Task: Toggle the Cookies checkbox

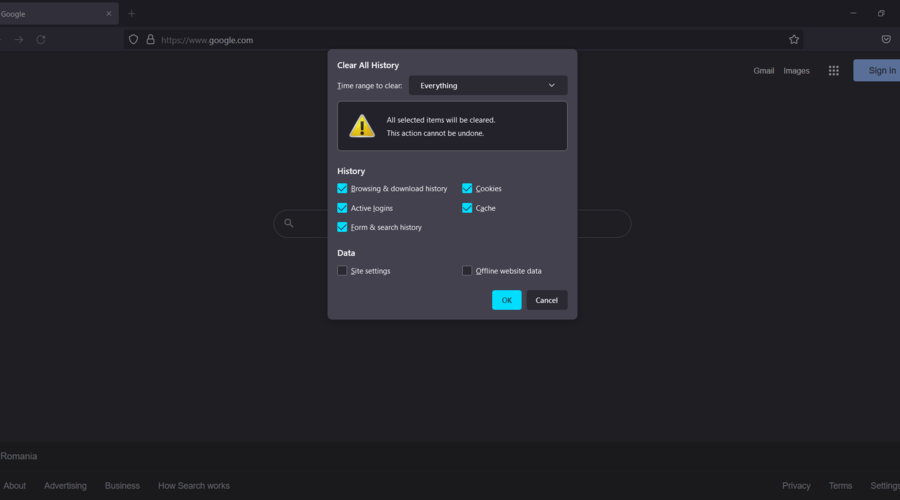Action: point(467,188)
